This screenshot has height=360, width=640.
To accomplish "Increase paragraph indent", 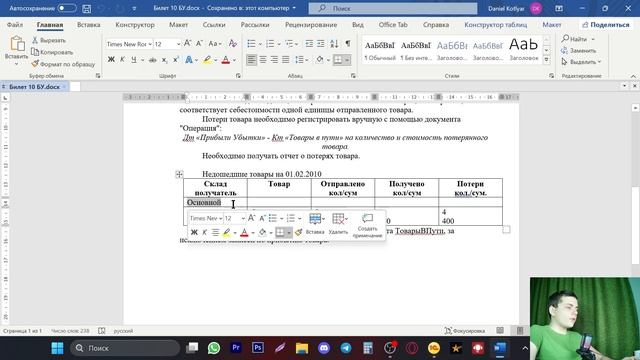I will [321, 44].
